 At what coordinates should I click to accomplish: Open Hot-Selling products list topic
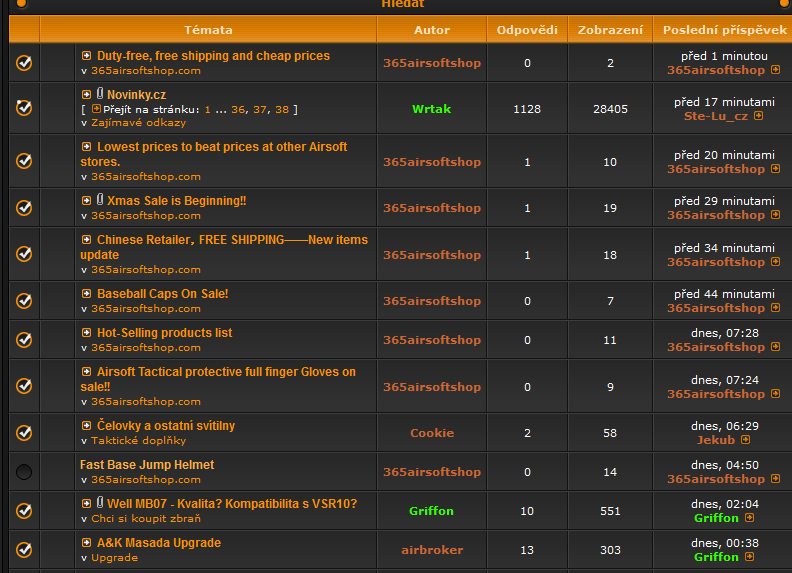164,333
